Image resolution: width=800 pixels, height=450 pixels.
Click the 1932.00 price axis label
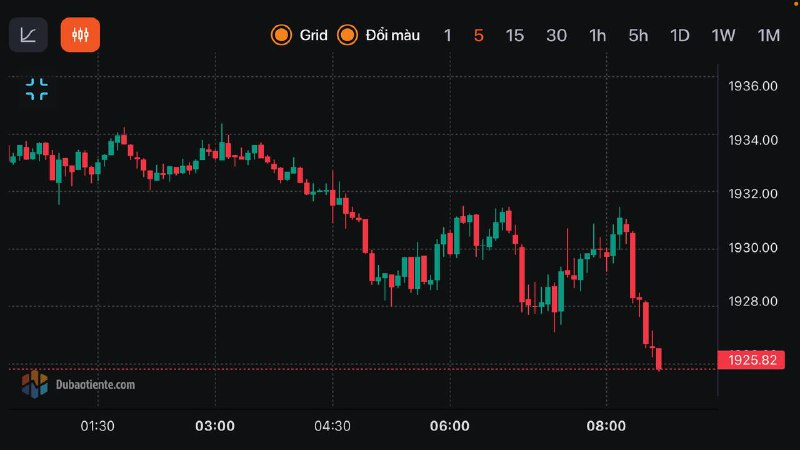(755, 193)
